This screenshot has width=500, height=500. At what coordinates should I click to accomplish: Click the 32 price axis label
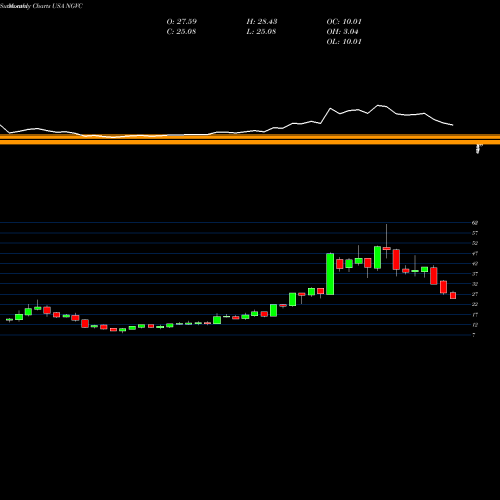[x=475, y=284]
